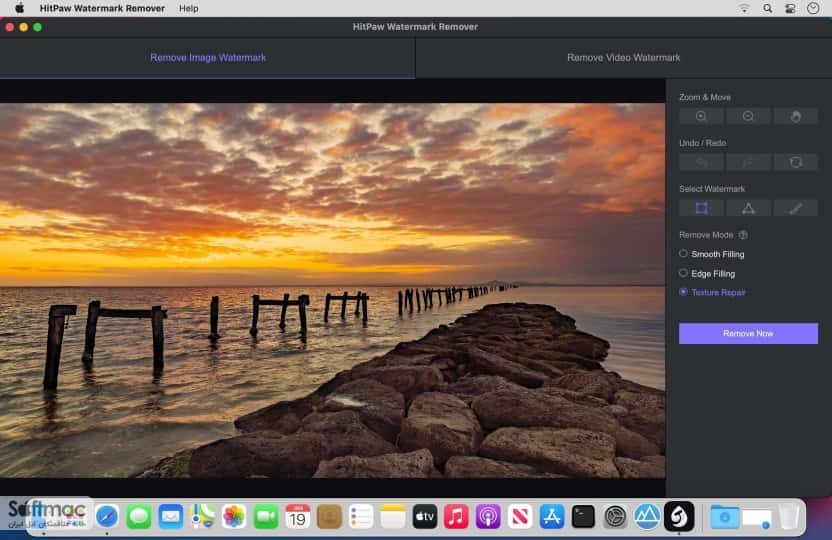Switch to Remove Video Watermark tab
This screenshot has height=540, width=832.
pyautogui.click(x=623, y=58)
